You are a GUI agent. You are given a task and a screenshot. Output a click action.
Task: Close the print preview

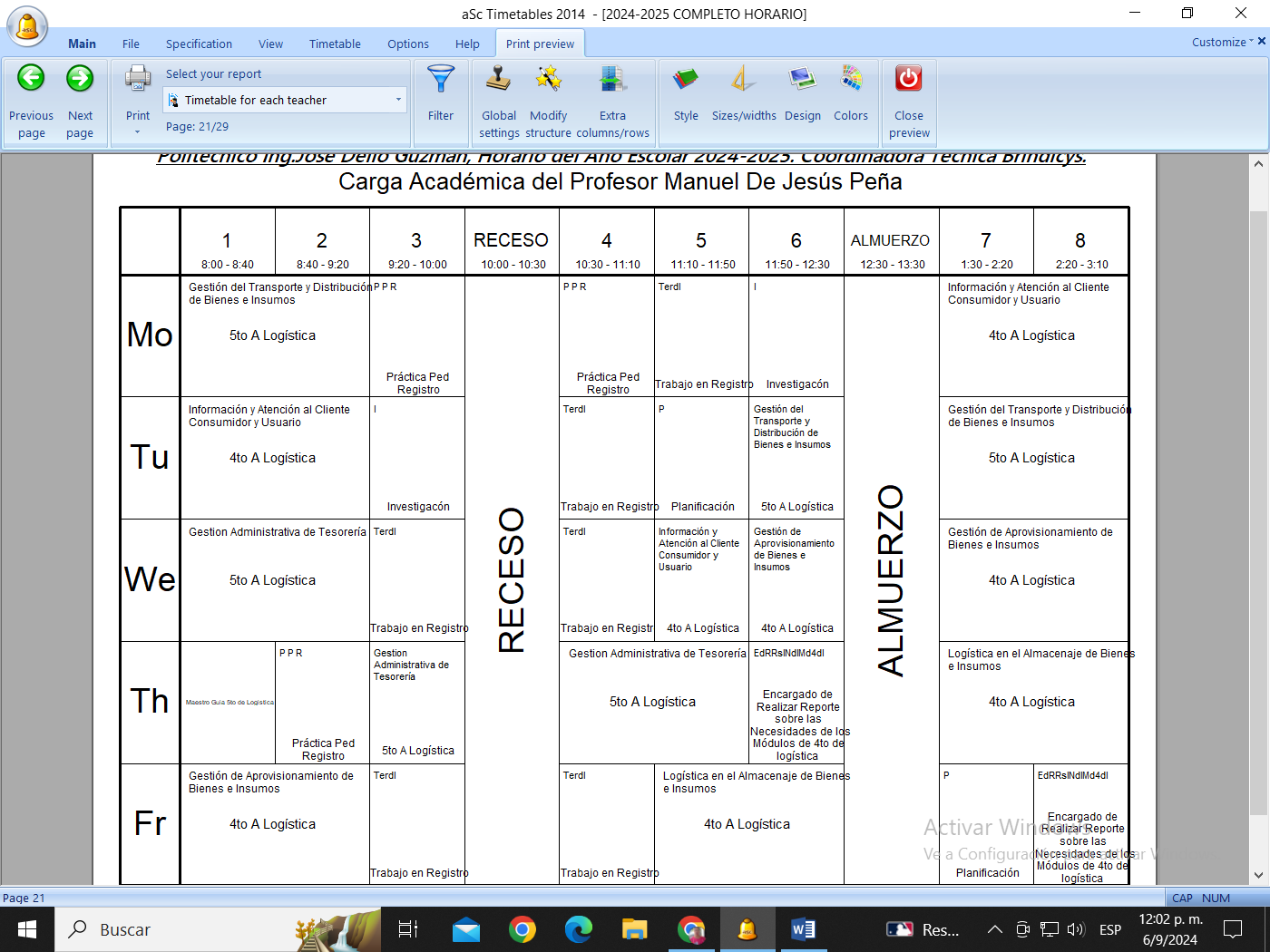(x=909, y=102)
